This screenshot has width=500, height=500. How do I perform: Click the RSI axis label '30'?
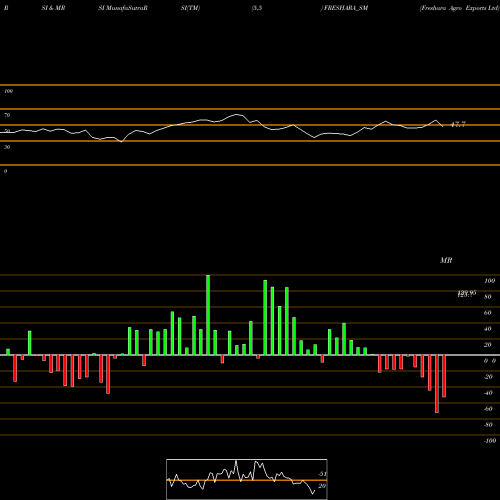click(7, 147)
